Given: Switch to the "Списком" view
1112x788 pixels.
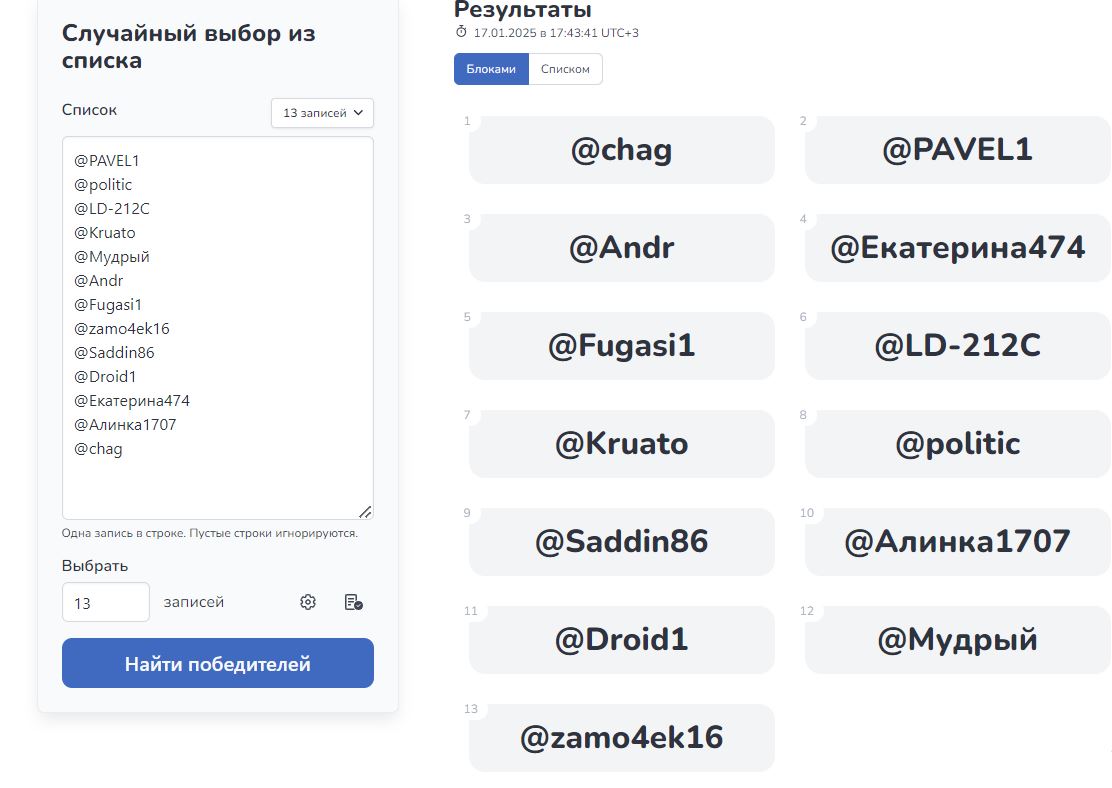Looking at the screenshot, I should coord(565,69).
